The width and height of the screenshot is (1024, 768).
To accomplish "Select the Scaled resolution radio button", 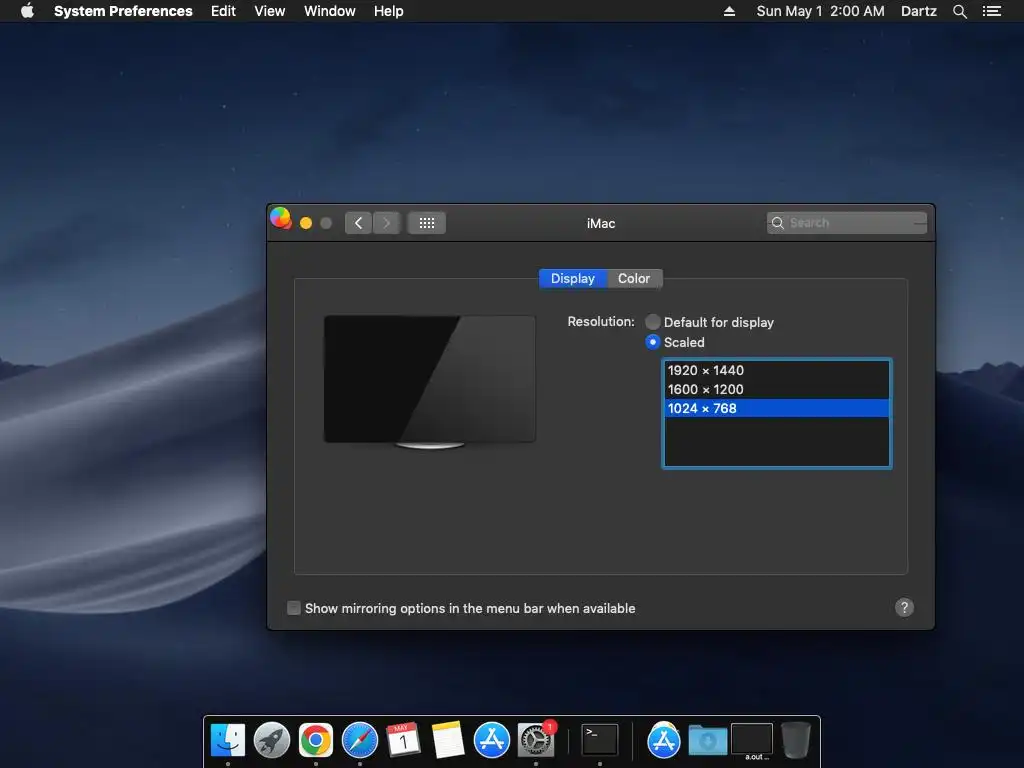I will 652,342.
